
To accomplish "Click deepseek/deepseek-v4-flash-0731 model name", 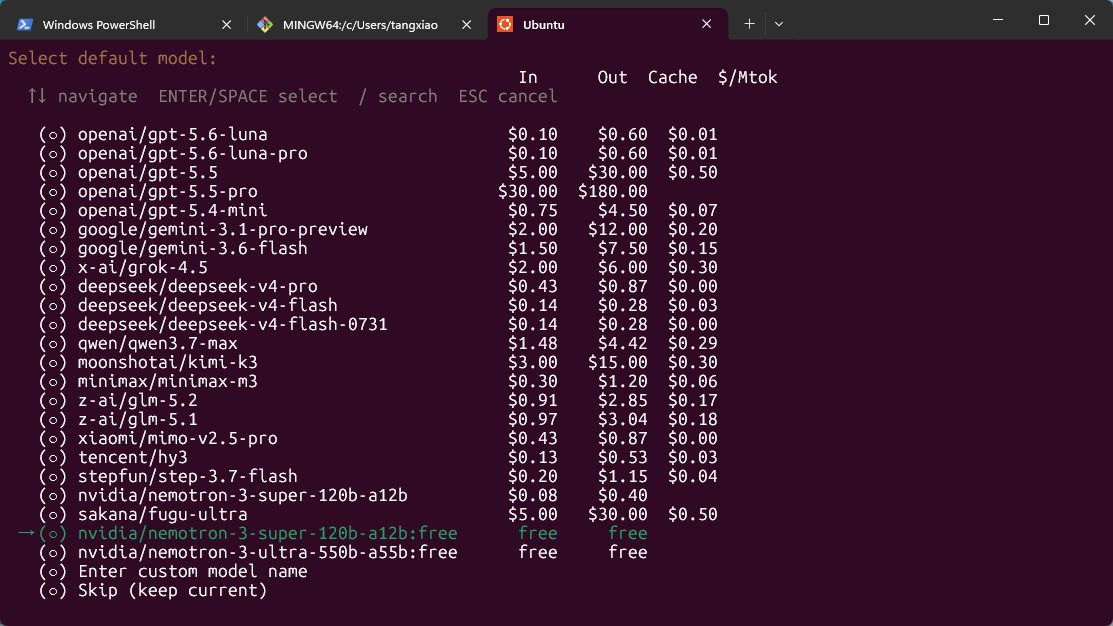I will click(233, 324).
